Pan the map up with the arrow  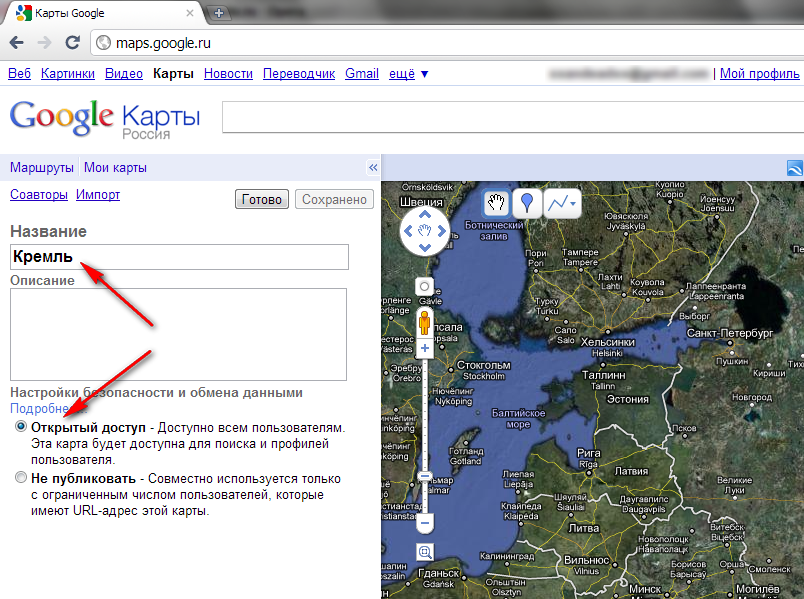(425, 214)
